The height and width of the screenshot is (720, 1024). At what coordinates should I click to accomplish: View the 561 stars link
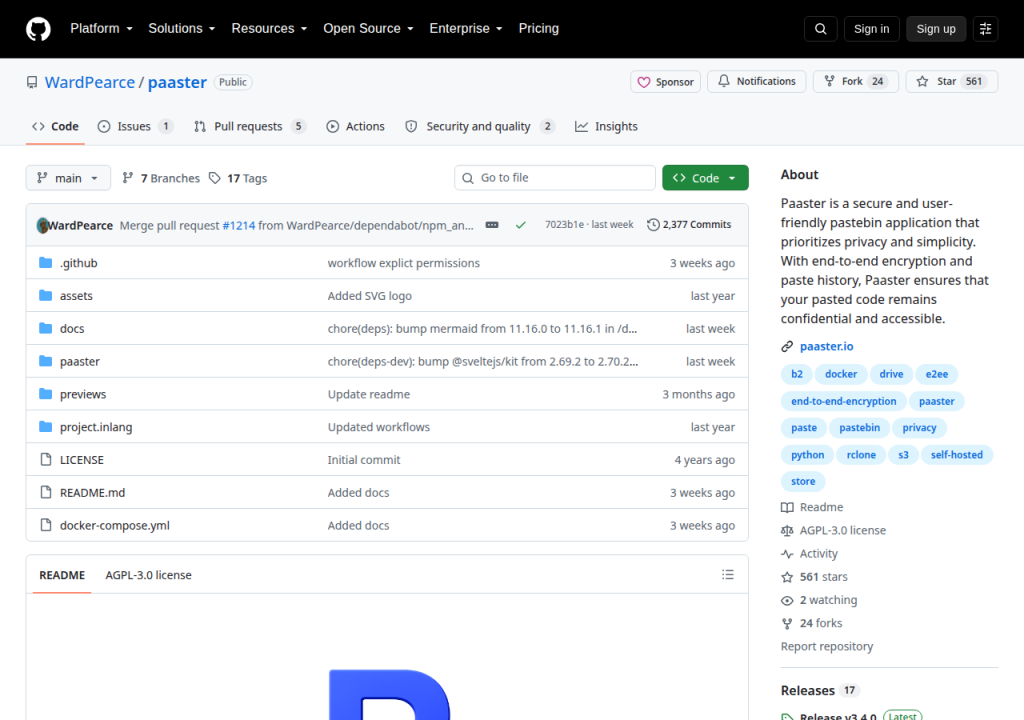[x=814, y=577]
